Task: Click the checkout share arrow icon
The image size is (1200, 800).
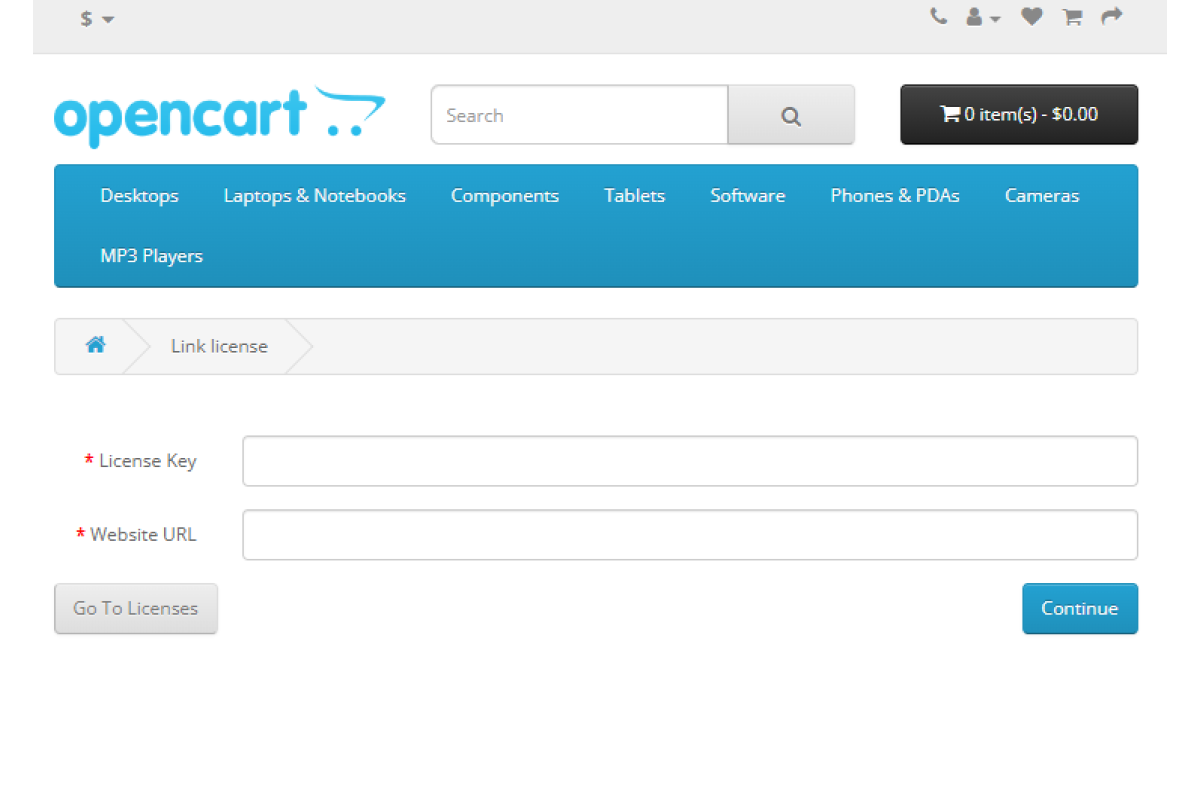Action: click(x=1112, y=17)
